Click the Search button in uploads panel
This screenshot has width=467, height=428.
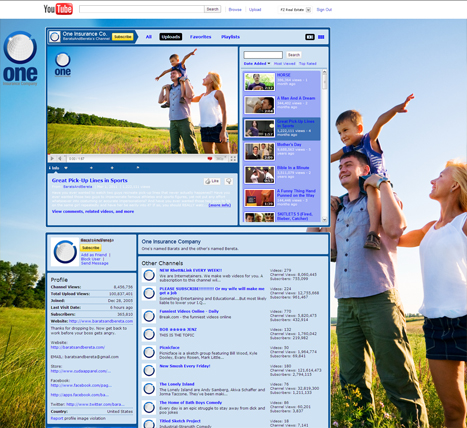tap(294, 55)
